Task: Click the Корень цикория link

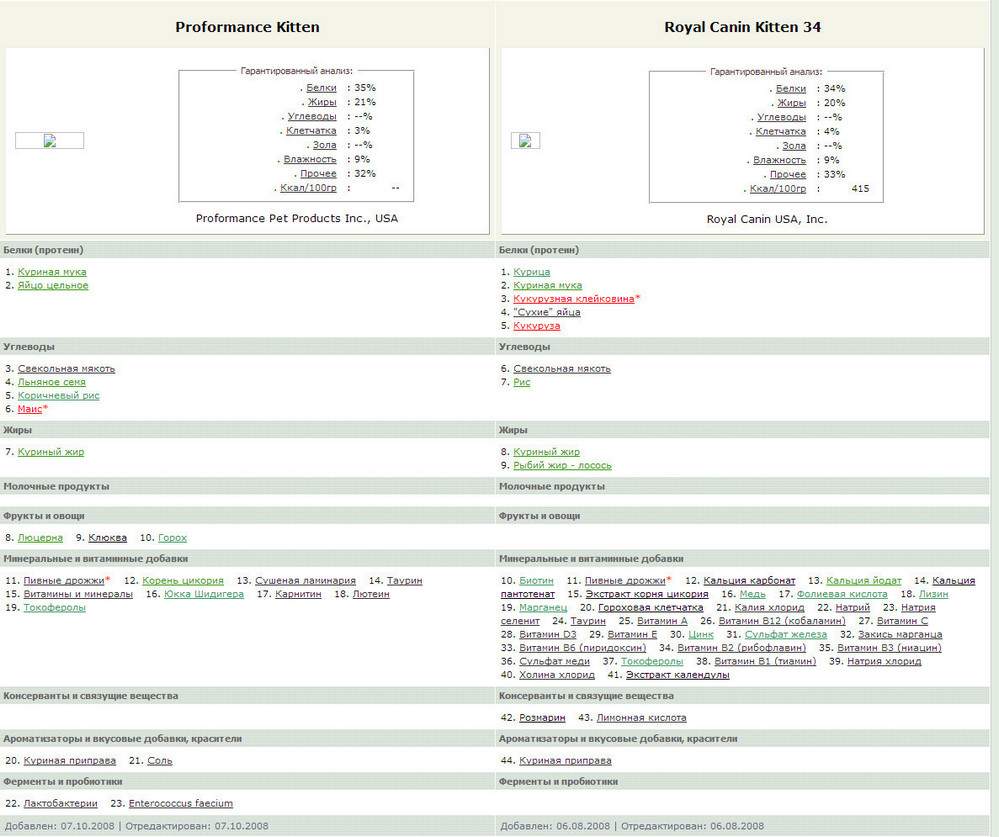Action: [x=183, y=580]
